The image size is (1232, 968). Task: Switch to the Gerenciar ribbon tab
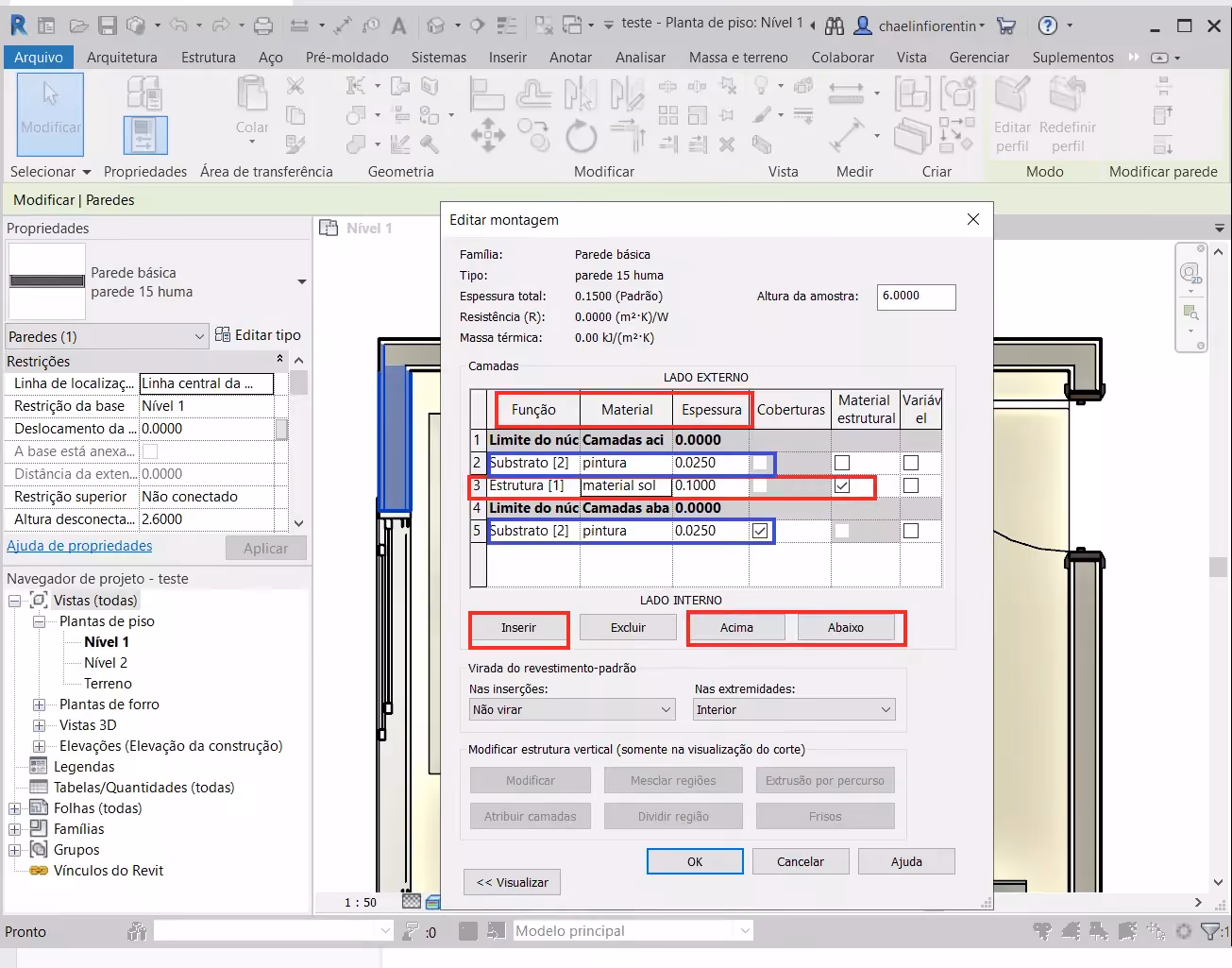pyautogui.click(x=979, y=57)
